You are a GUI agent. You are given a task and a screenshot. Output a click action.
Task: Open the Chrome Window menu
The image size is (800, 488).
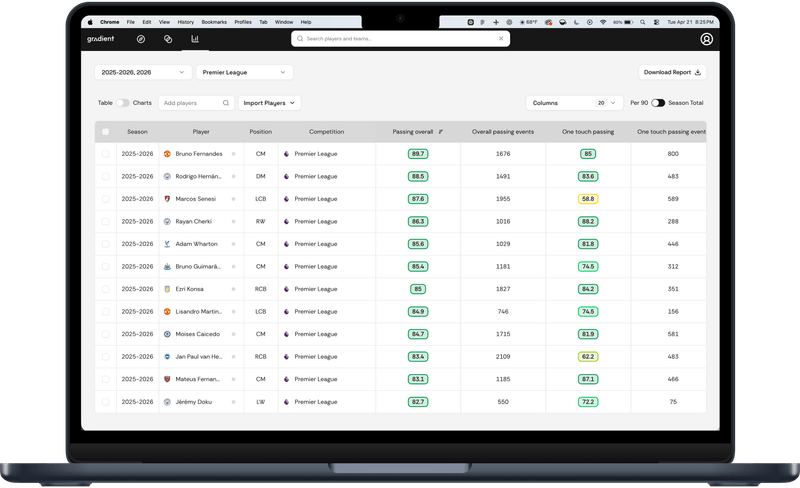tap(284, 22)
